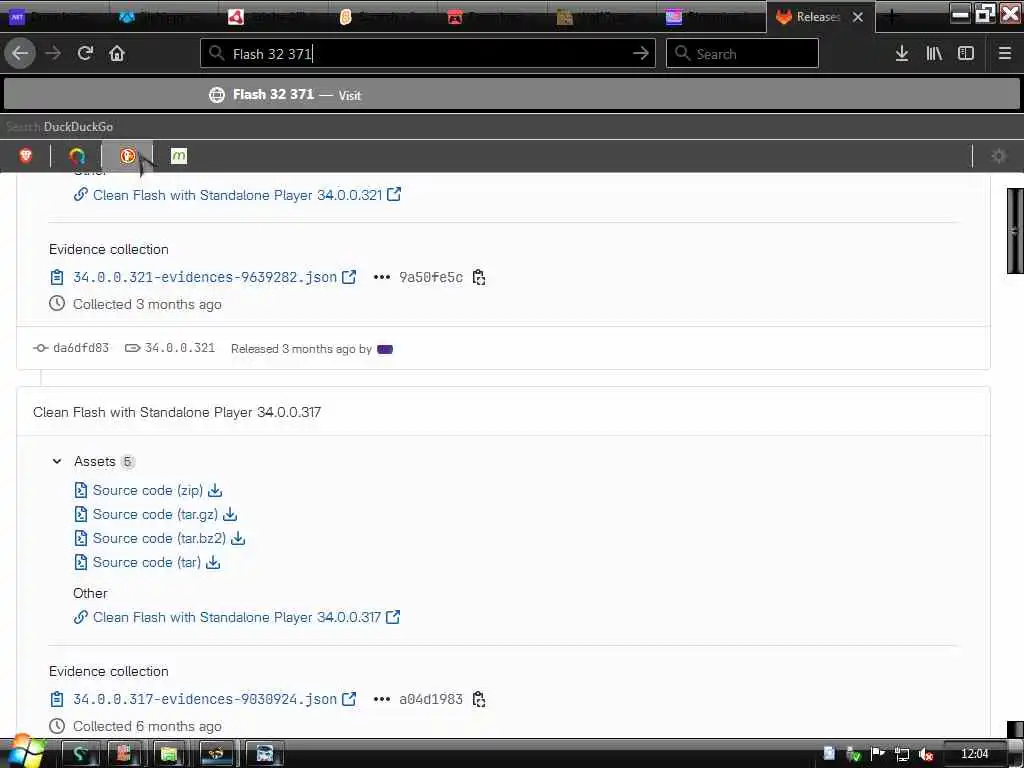Visit the 'Flash 32 371' suggestion
The width and height of the screenshot is (1024, 768).
(x=512, y=95)
